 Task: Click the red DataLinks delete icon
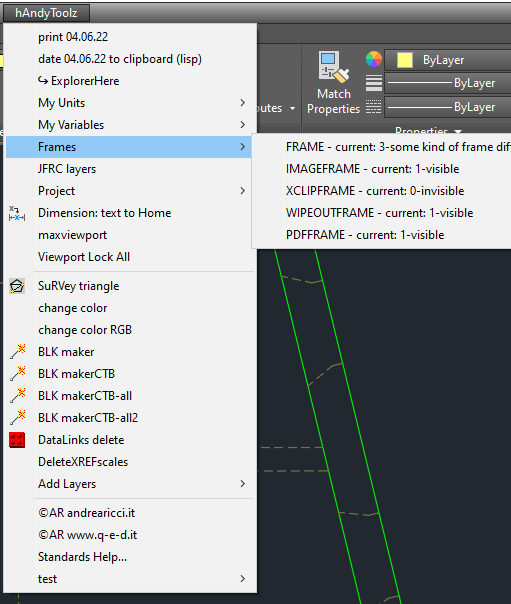[17, 440]
